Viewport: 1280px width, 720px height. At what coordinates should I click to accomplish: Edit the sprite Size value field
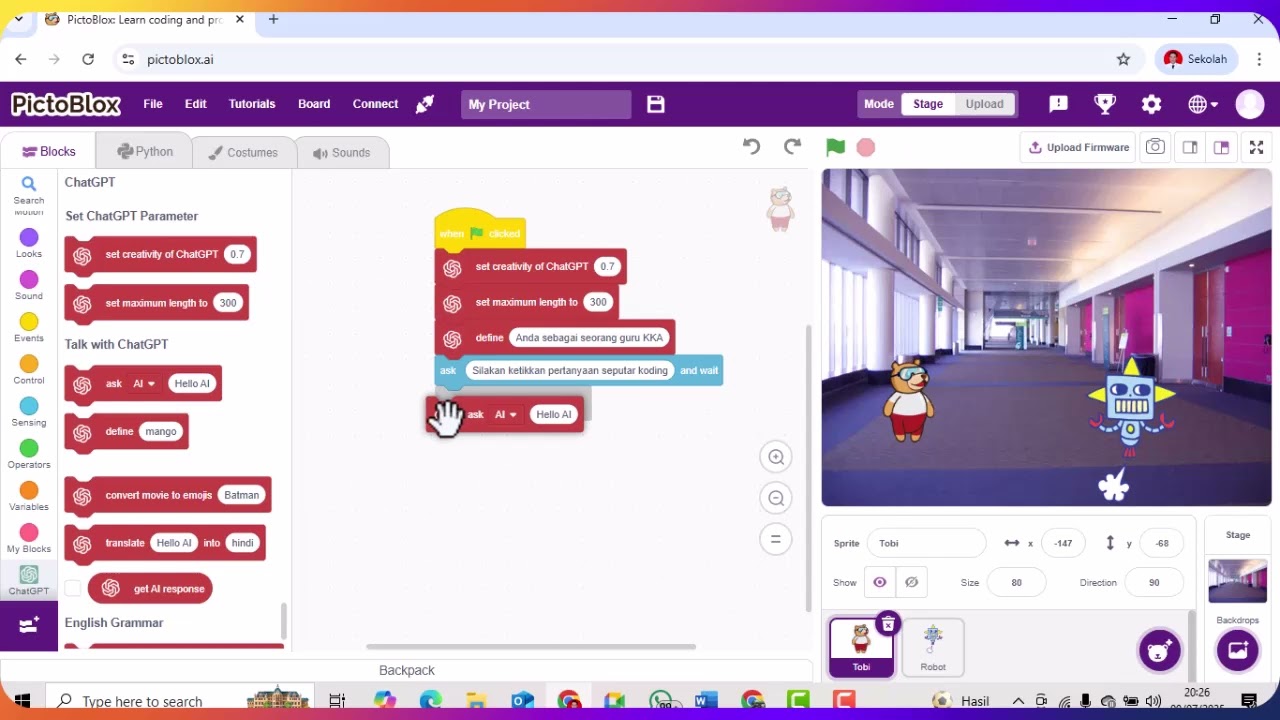coord(1017,582)
